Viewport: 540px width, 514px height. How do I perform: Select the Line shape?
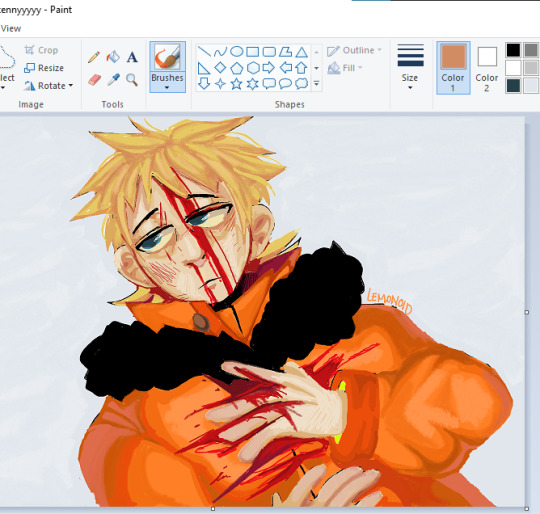(204, 52)
